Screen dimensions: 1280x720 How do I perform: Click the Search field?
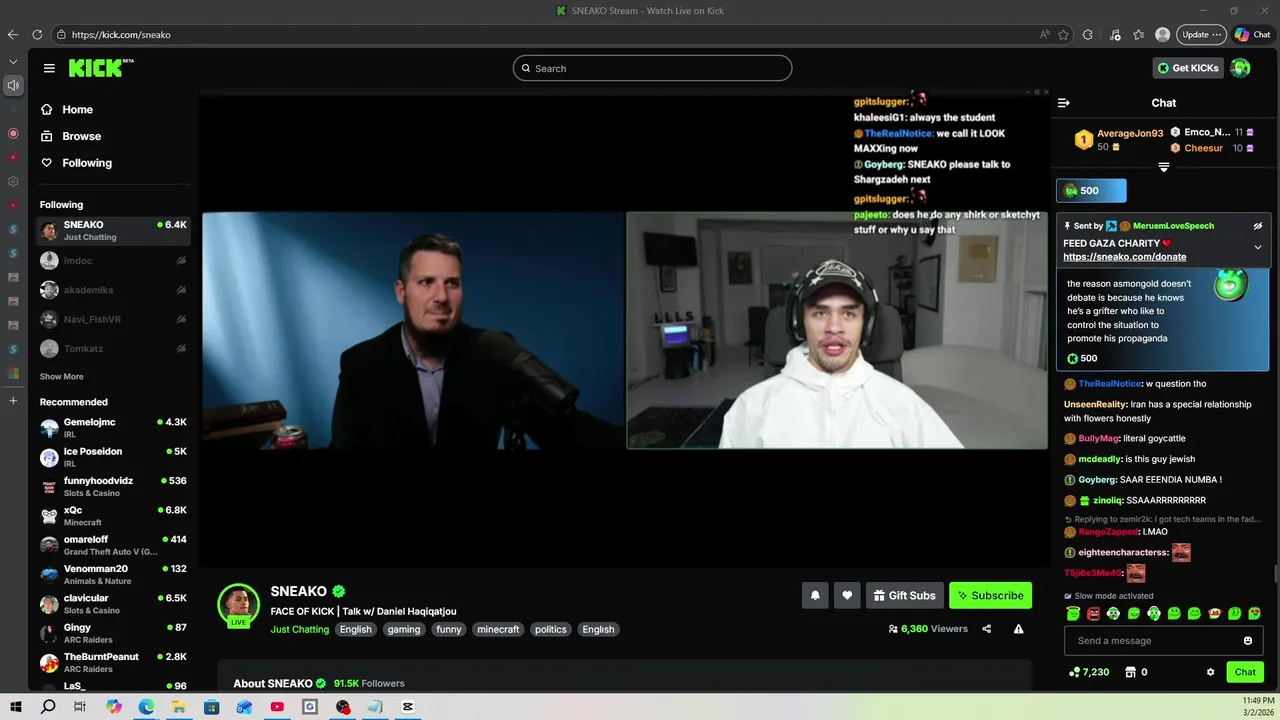pyautogui.click(x=652, y=68)
